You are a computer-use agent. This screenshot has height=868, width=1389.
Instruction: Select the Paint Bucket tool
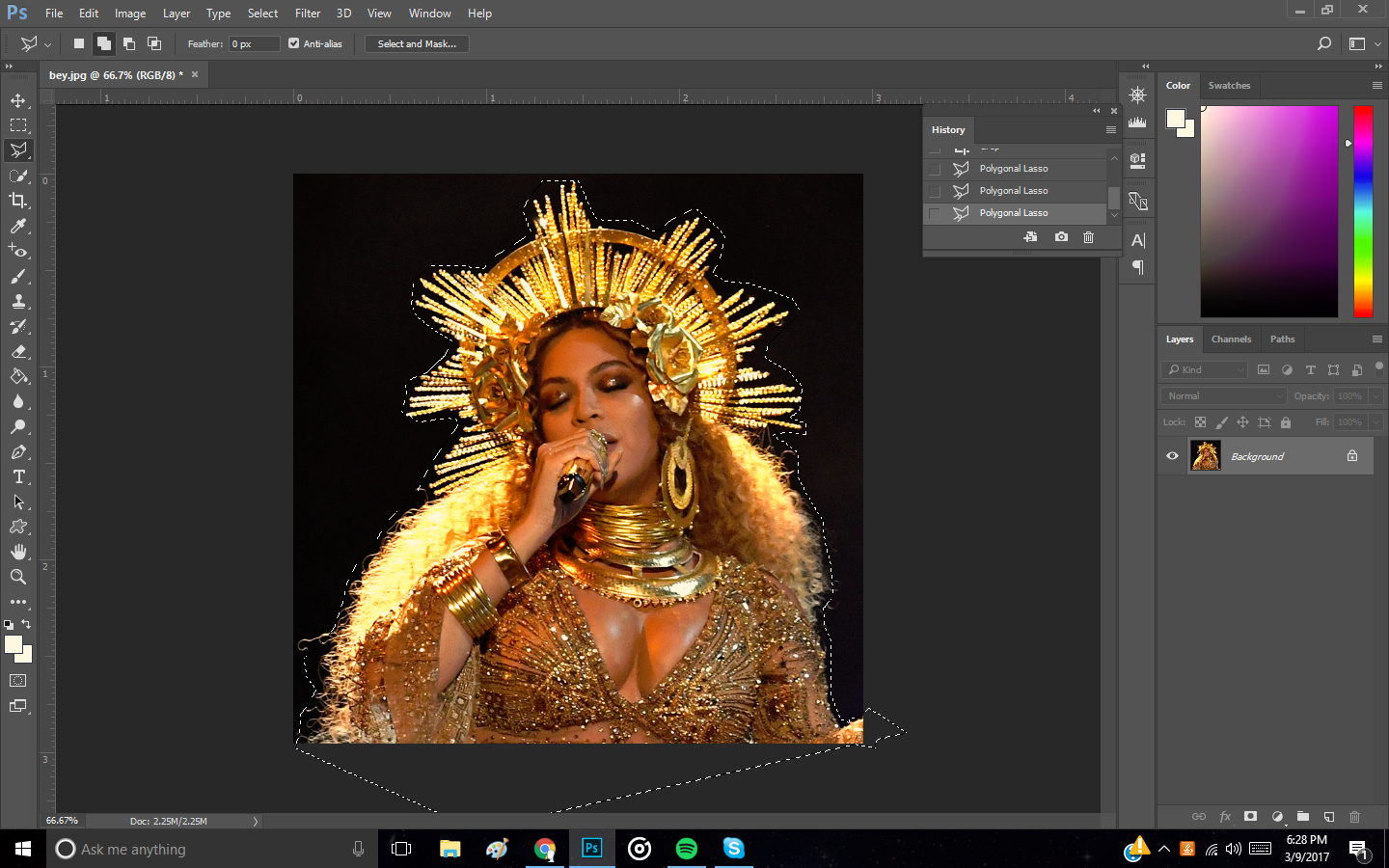pos(18,376)
